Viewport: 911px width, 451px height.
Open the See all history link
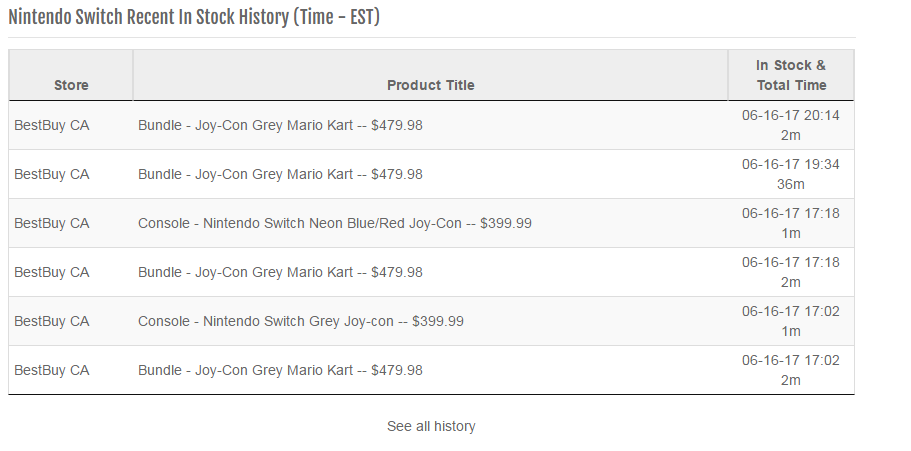[x=431, y=426]
